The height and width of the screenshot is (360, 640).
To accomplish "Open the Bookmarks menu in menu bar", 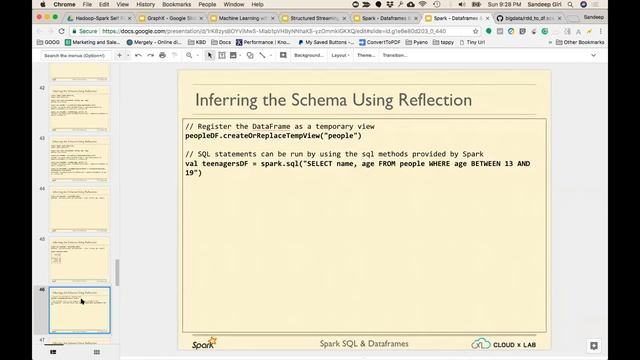I will (x=176, y=4).
